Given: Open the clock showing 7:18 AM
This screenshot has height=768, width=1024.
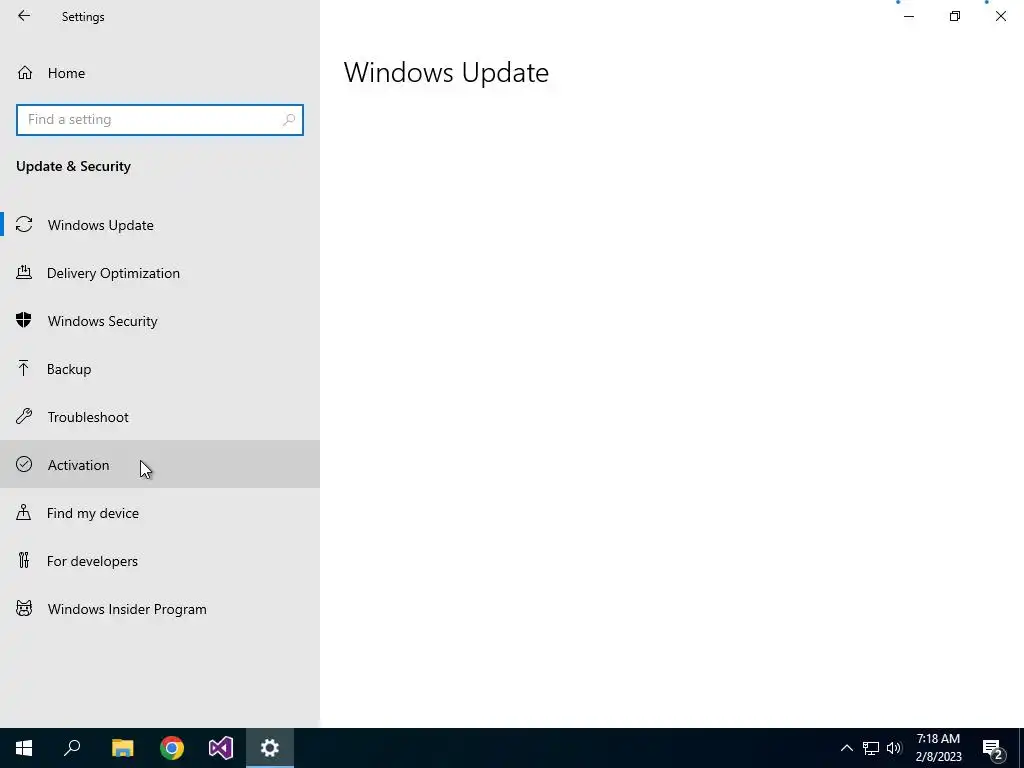Looking at the screenshot, I should pyautogui.click(x=938, y=748).
